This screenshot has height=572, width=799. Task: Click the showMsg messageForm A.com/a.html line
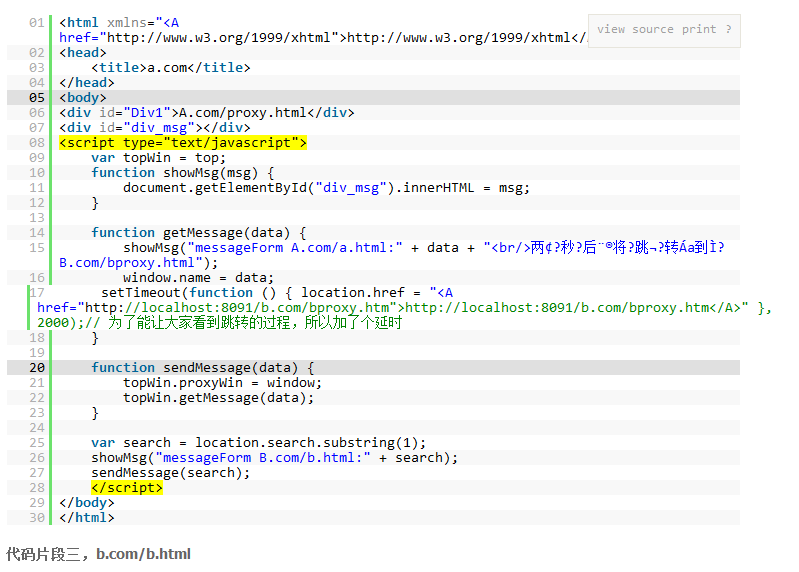coord(423,248)
